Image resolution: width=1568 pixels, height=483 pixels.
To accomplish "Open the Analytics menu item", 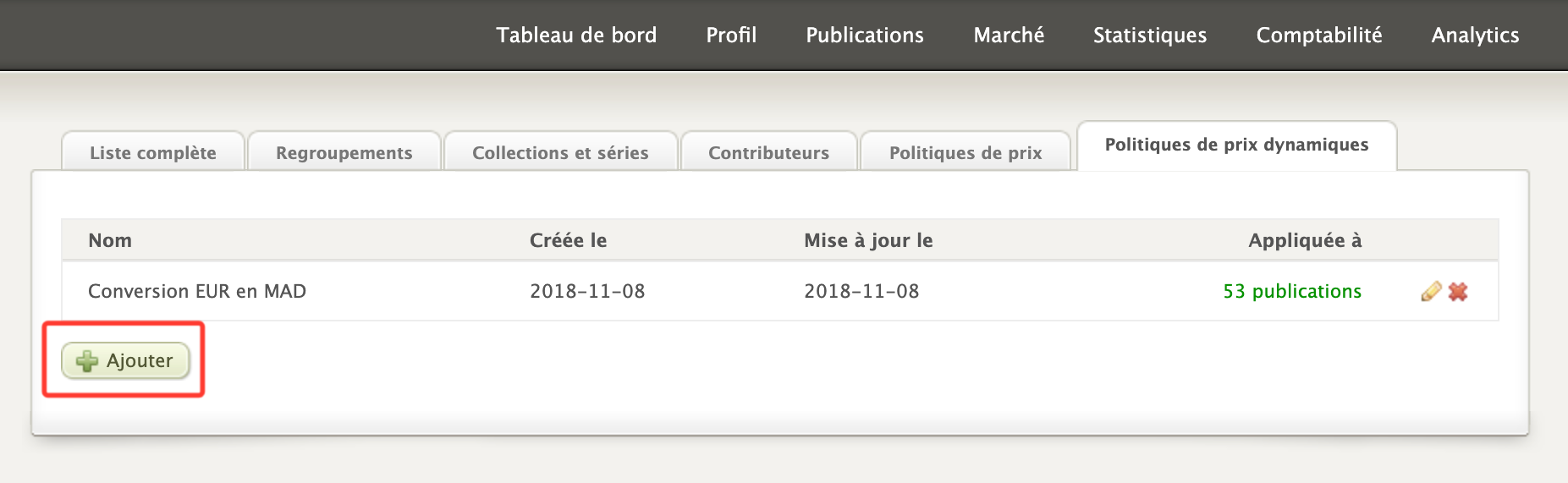I will coord(1475,36).
